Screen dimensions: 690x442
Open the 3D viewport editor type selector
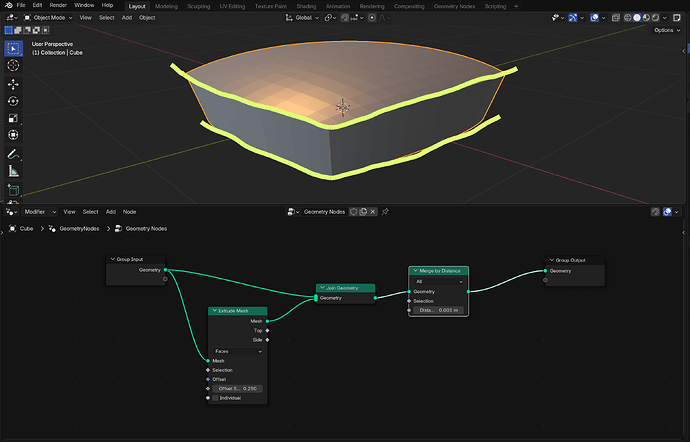pos(11,18)
